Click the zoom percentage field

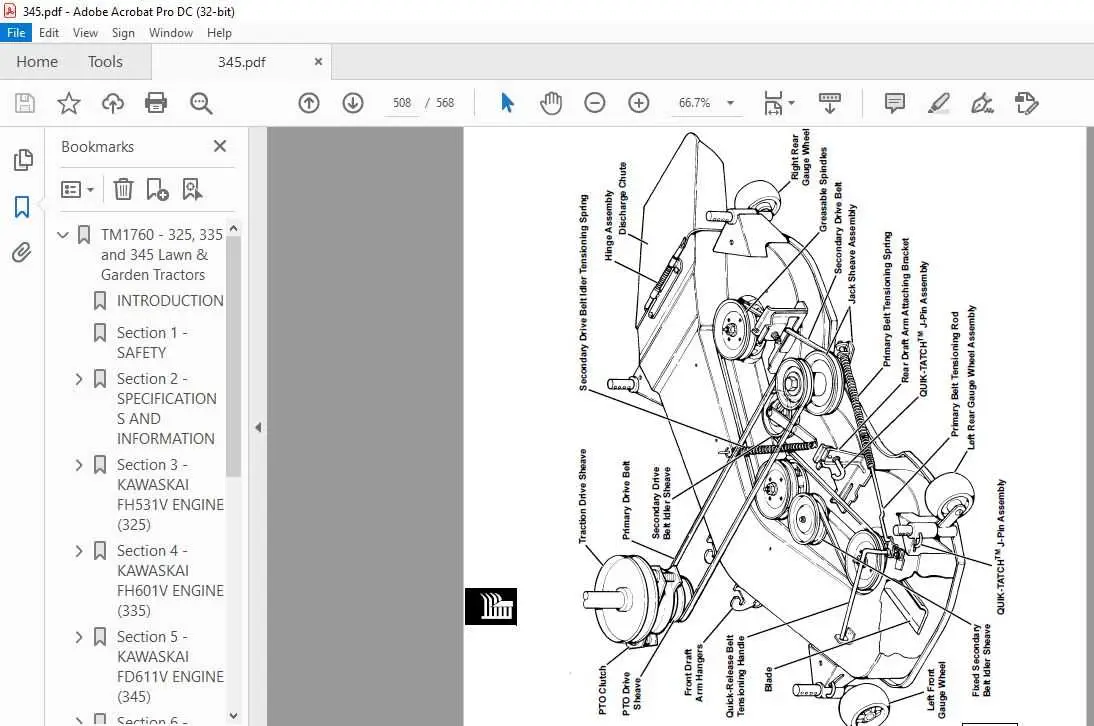(694, 103)
